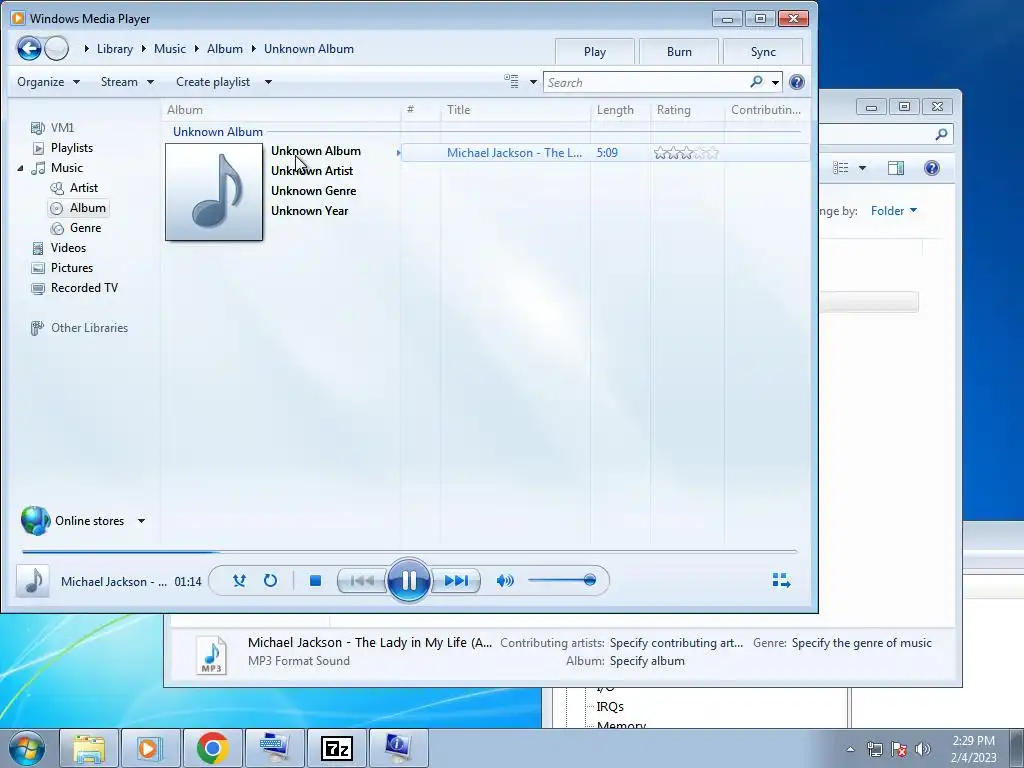Open Arrange by Folder dropdown in Explorer window

coord(894,211)
